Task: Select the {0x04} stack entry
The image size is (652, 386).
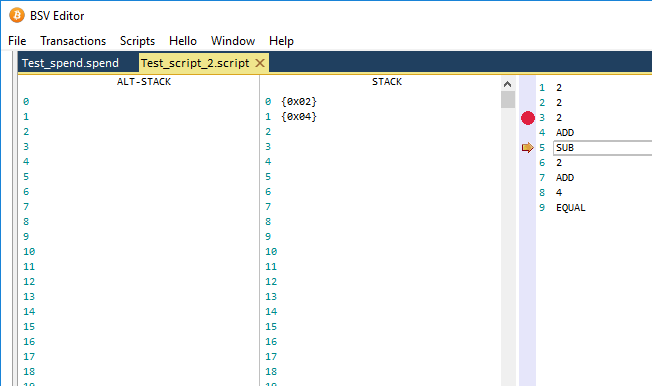Action: (x=299, y=117)
